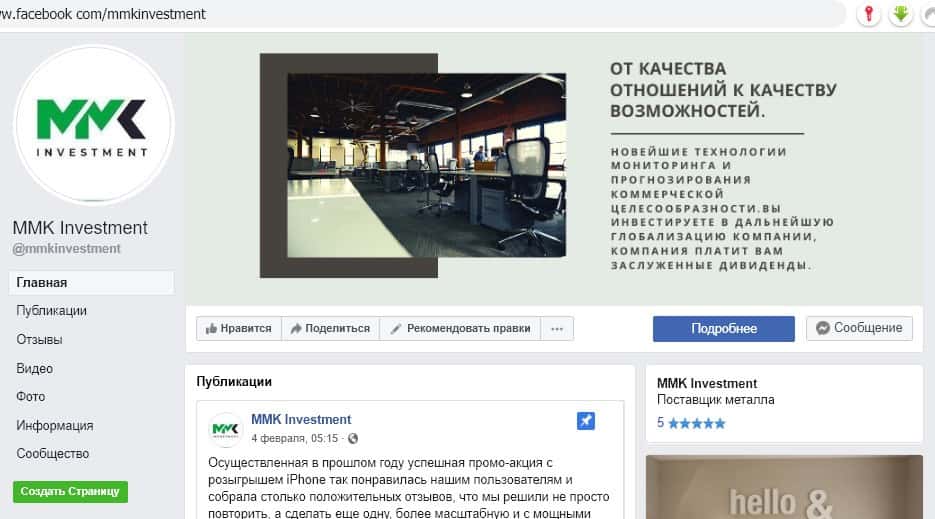This screenshot has width=935, height=519.
Task: Click the green download arrow extension icon
Action: pyautogui.click(x=900, y=14)
